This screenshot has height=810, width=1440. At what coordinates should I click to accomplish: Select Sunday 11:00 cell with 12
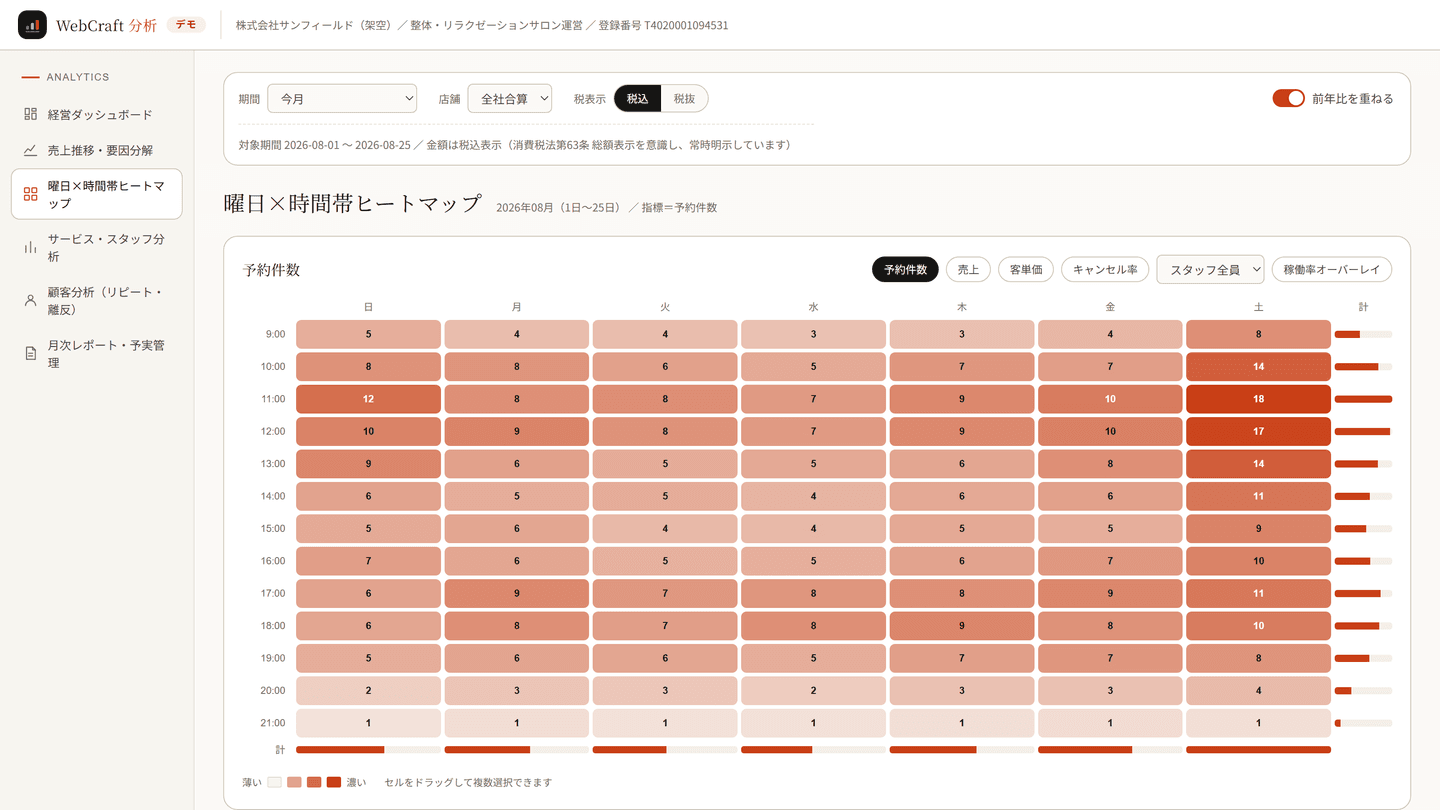click(368, 399)
